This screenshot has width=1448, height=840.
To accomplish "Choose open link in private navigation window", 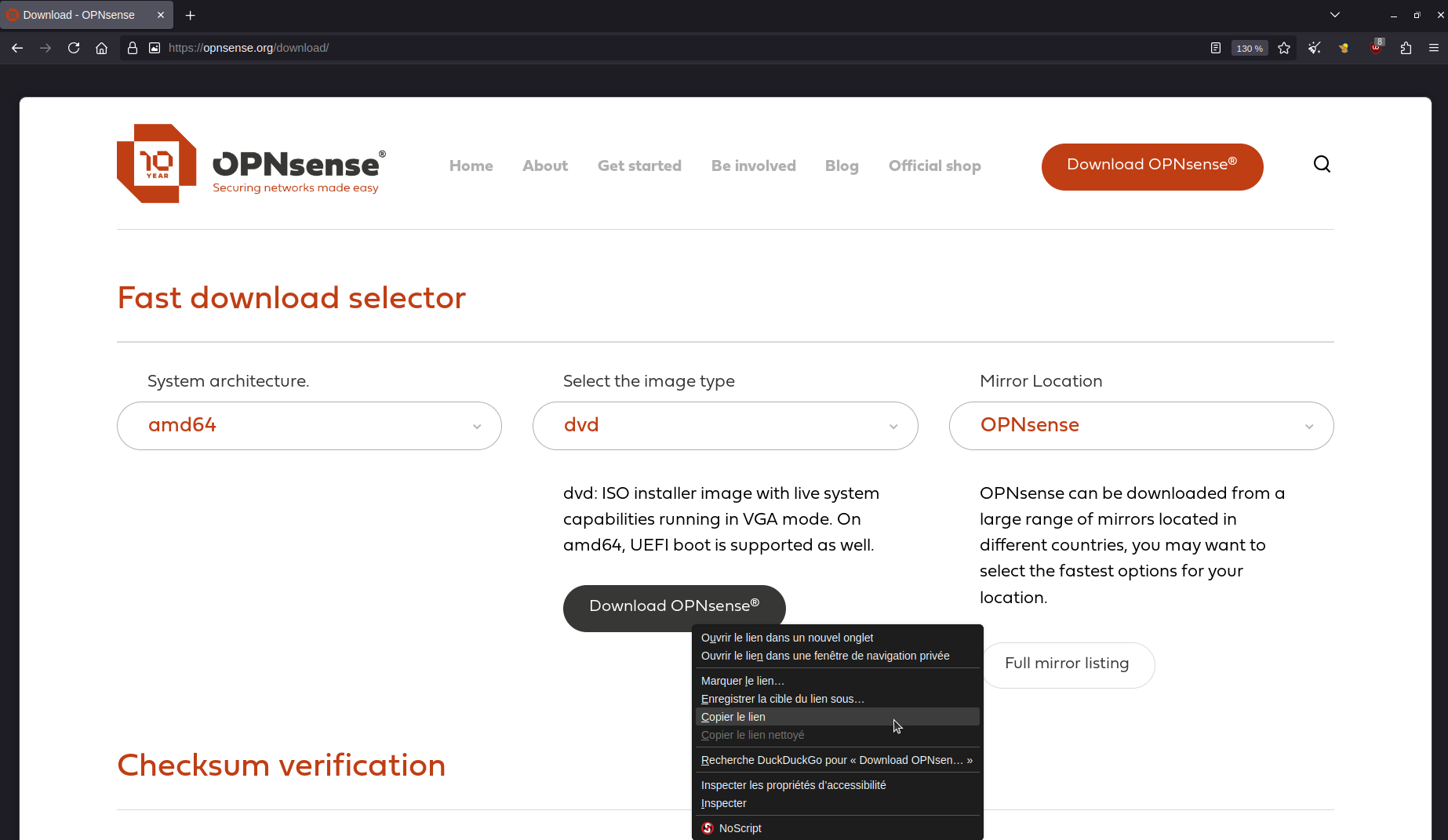I will pos(837,656).
